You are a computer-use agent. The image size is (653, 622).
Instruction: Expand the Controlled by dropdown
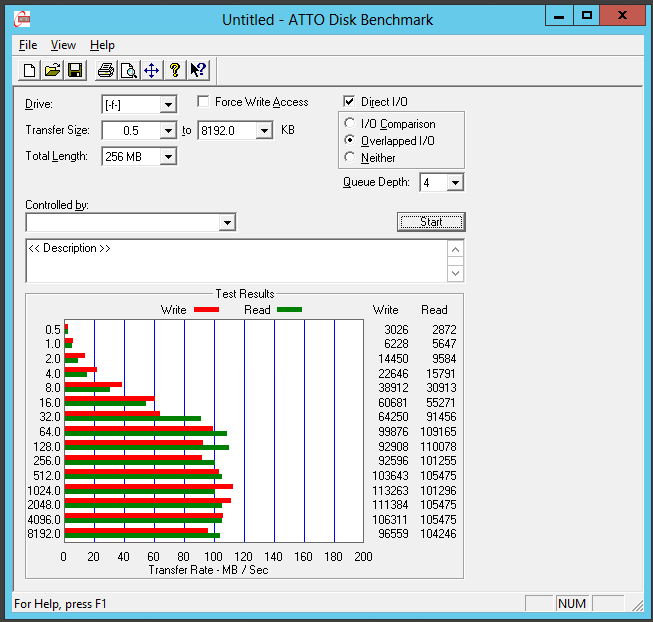pyautogui.click(x=227, y=222)
